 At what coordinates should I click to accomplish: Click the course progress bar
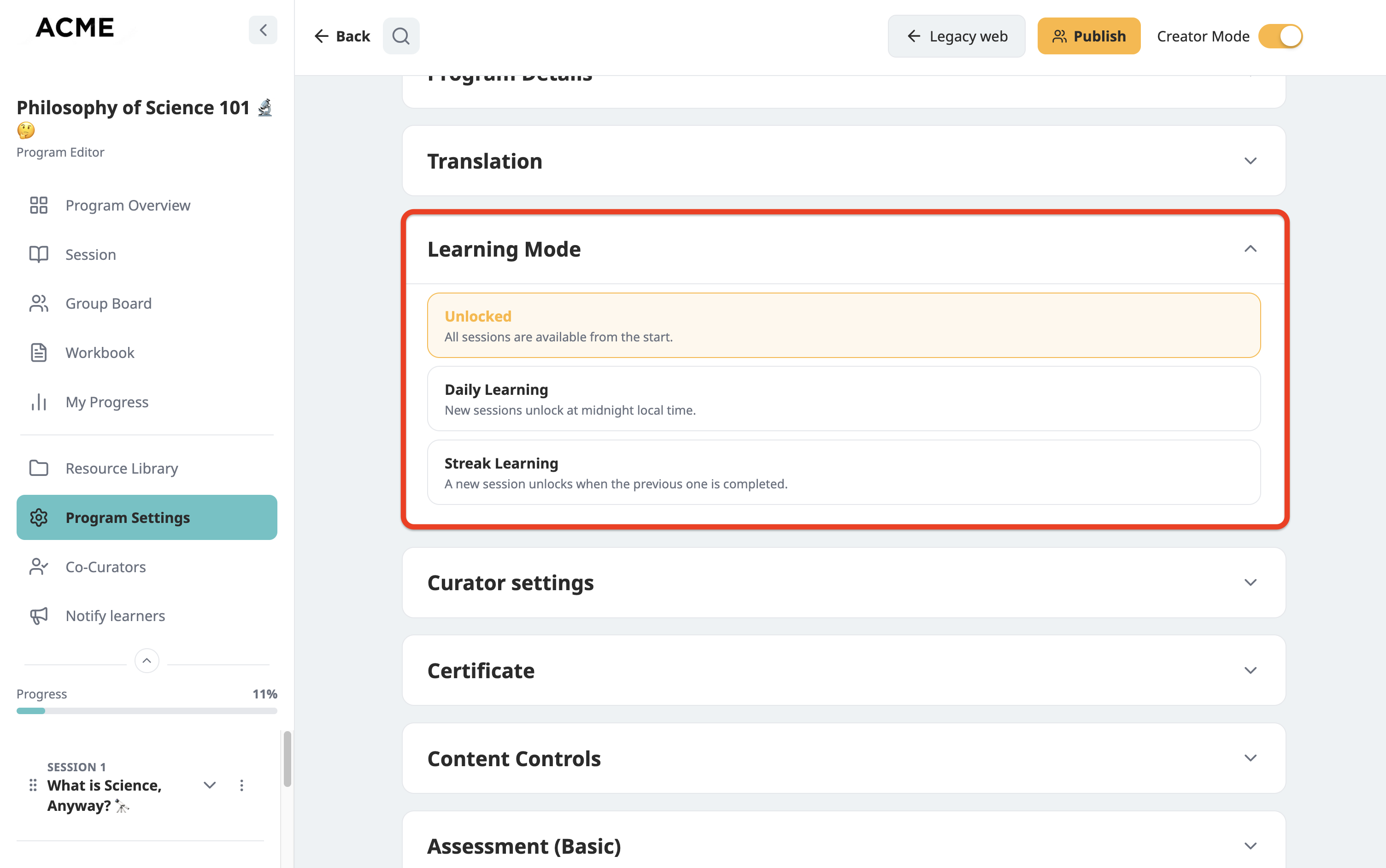[x=147, y=711]
